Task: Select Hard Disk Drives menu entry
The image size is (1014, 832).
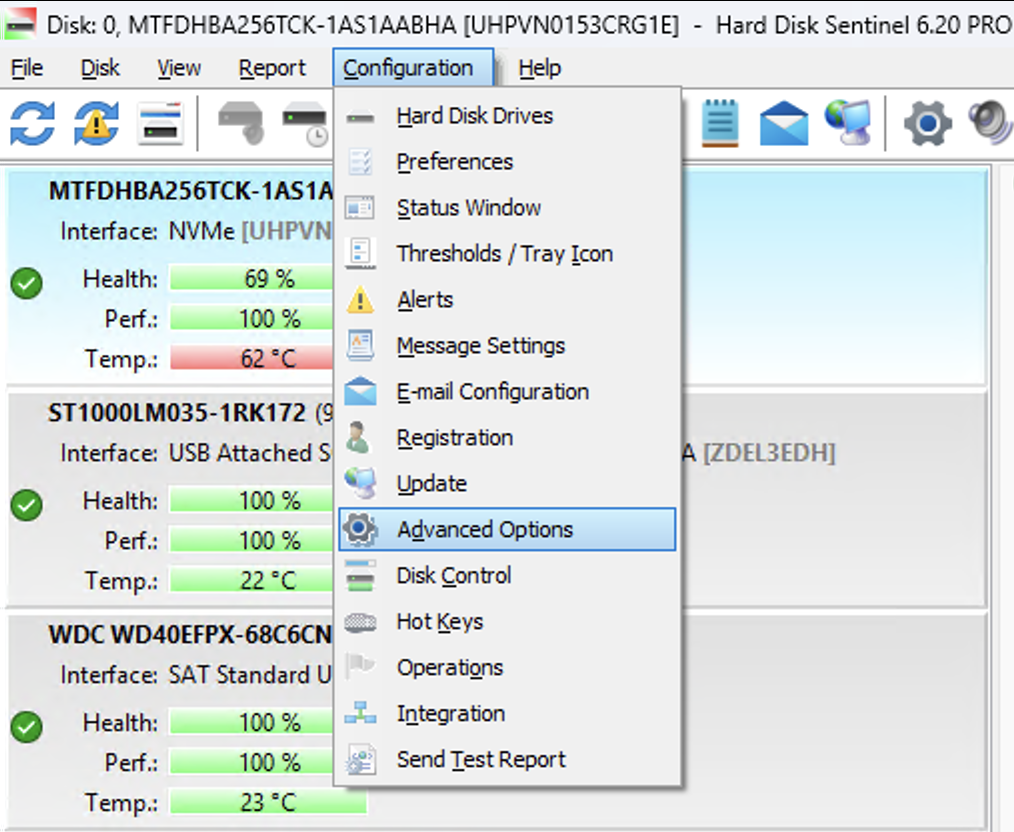Action: pyautogui.click(x=507, y=116)
